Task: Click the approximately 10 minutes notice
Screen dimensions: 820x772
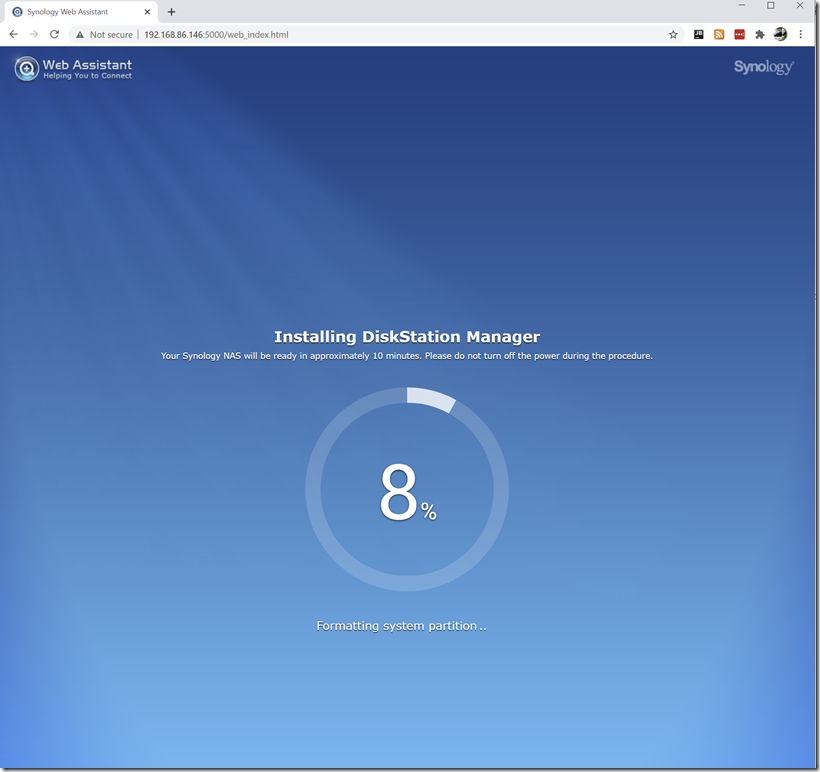Action: click(x=407, y=356)
